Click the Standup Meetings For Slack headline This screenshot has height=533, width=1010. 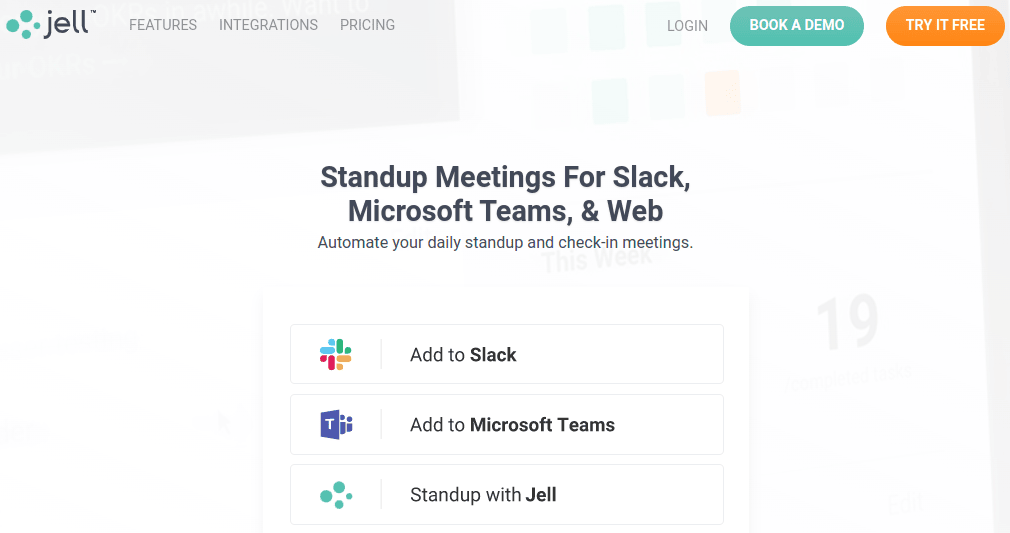tap(506, 194)
